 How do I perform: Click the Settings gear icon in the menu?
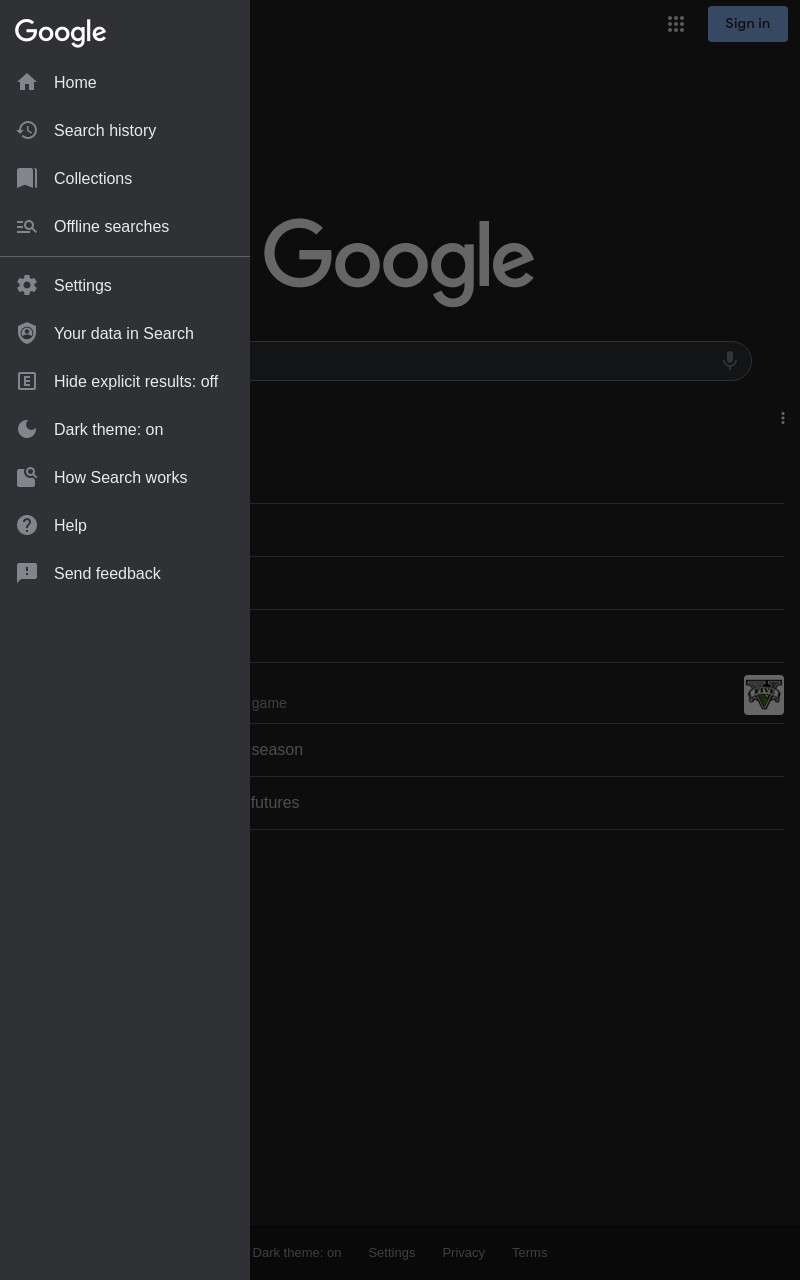pos(27,285)
